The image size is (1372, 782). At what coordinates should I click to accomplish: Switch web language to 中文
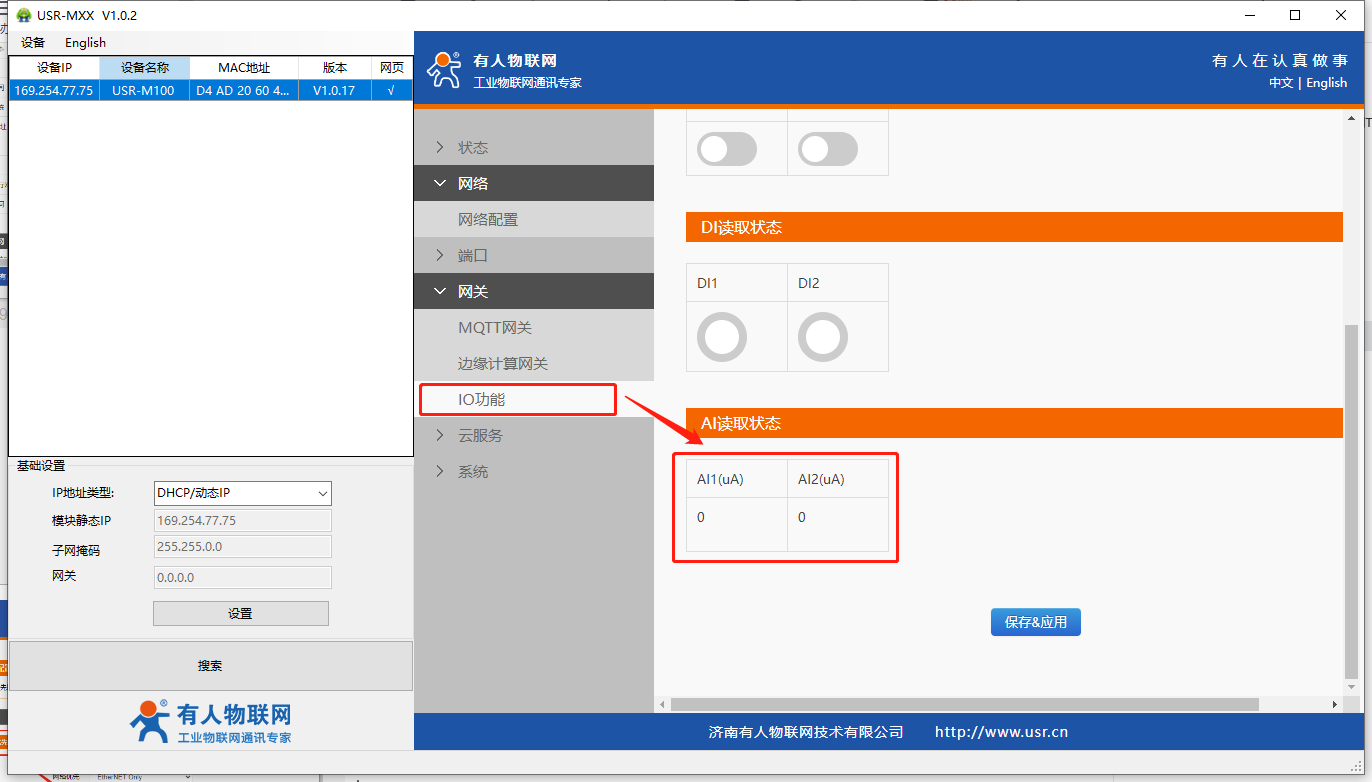1281,83
